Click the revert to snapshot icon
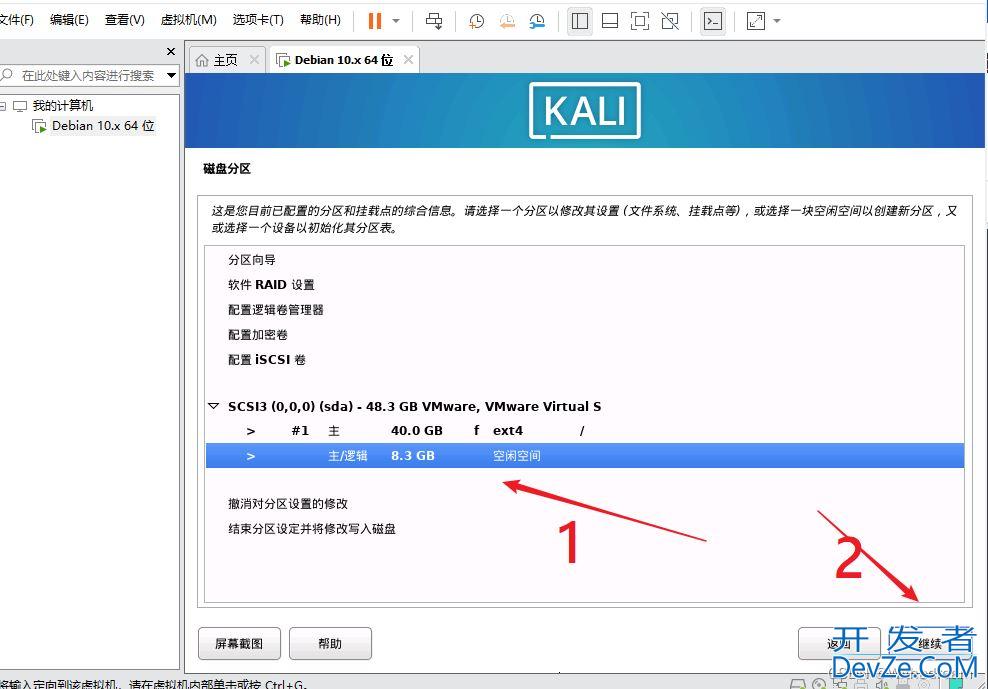Viewport: 988px width, 689px height. pos(507,21)
